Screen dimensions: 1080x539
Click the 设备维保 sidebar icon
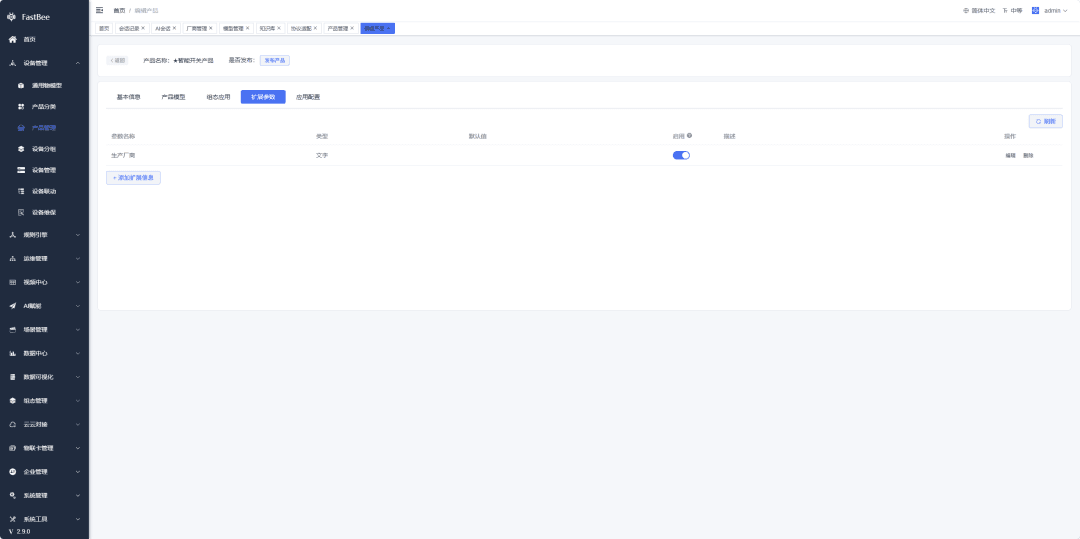point(21,212)
